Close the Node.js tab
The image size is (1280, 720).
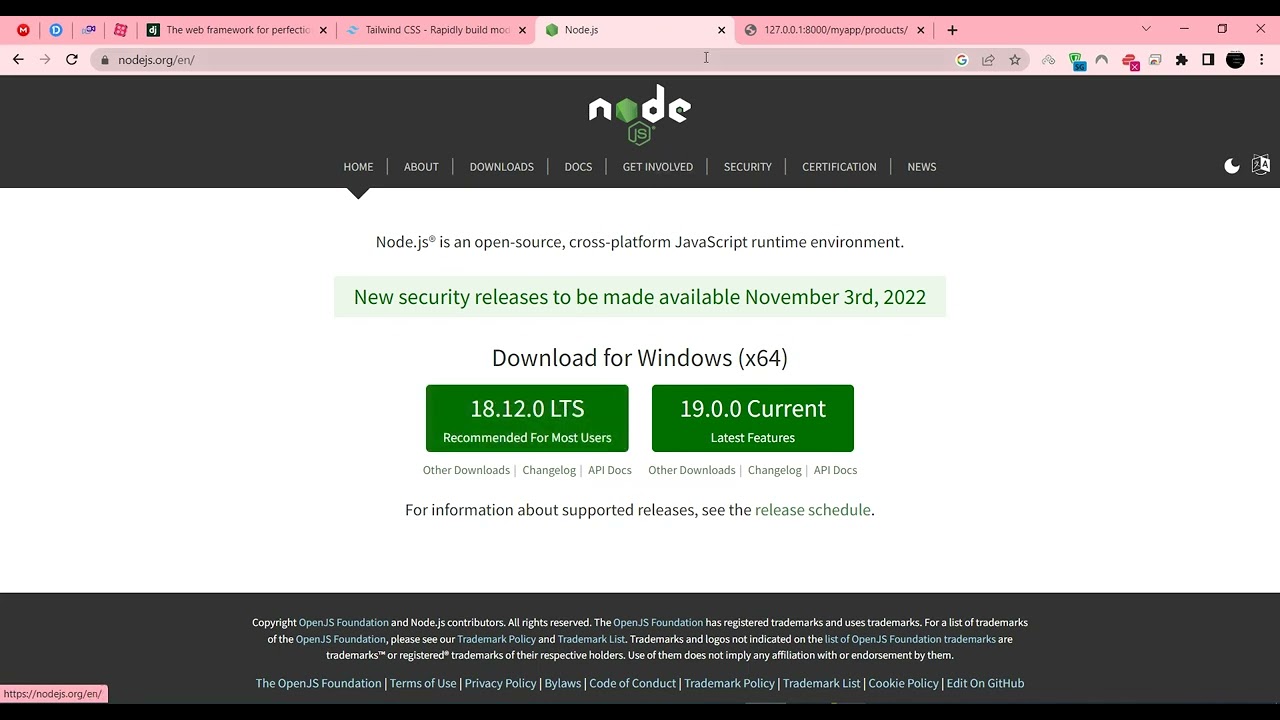click(721, 30)
